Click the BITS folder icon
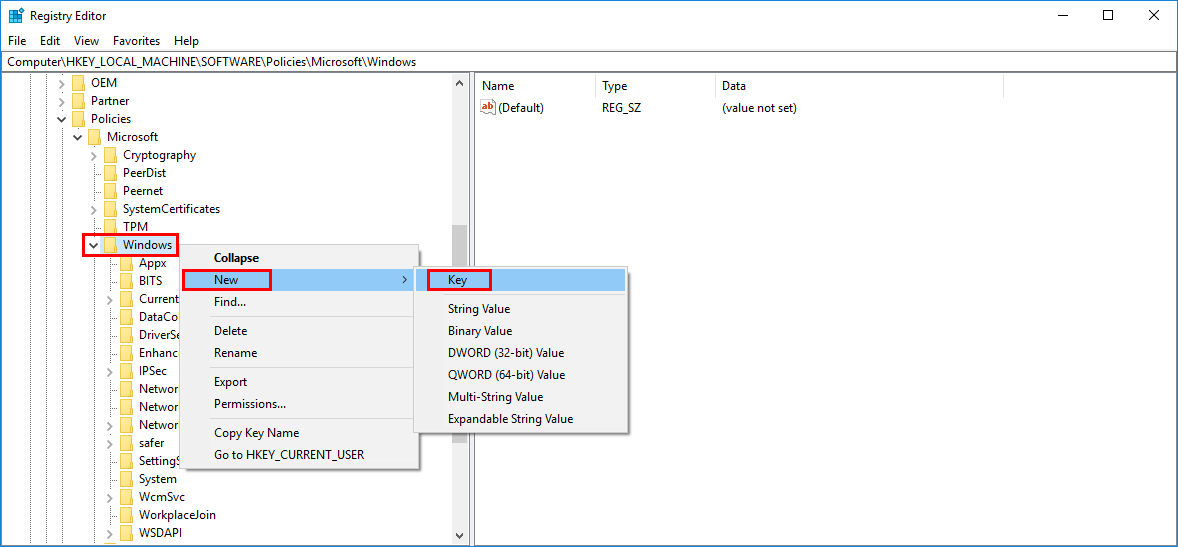The image size is (1178, 547). click(126, 281)
